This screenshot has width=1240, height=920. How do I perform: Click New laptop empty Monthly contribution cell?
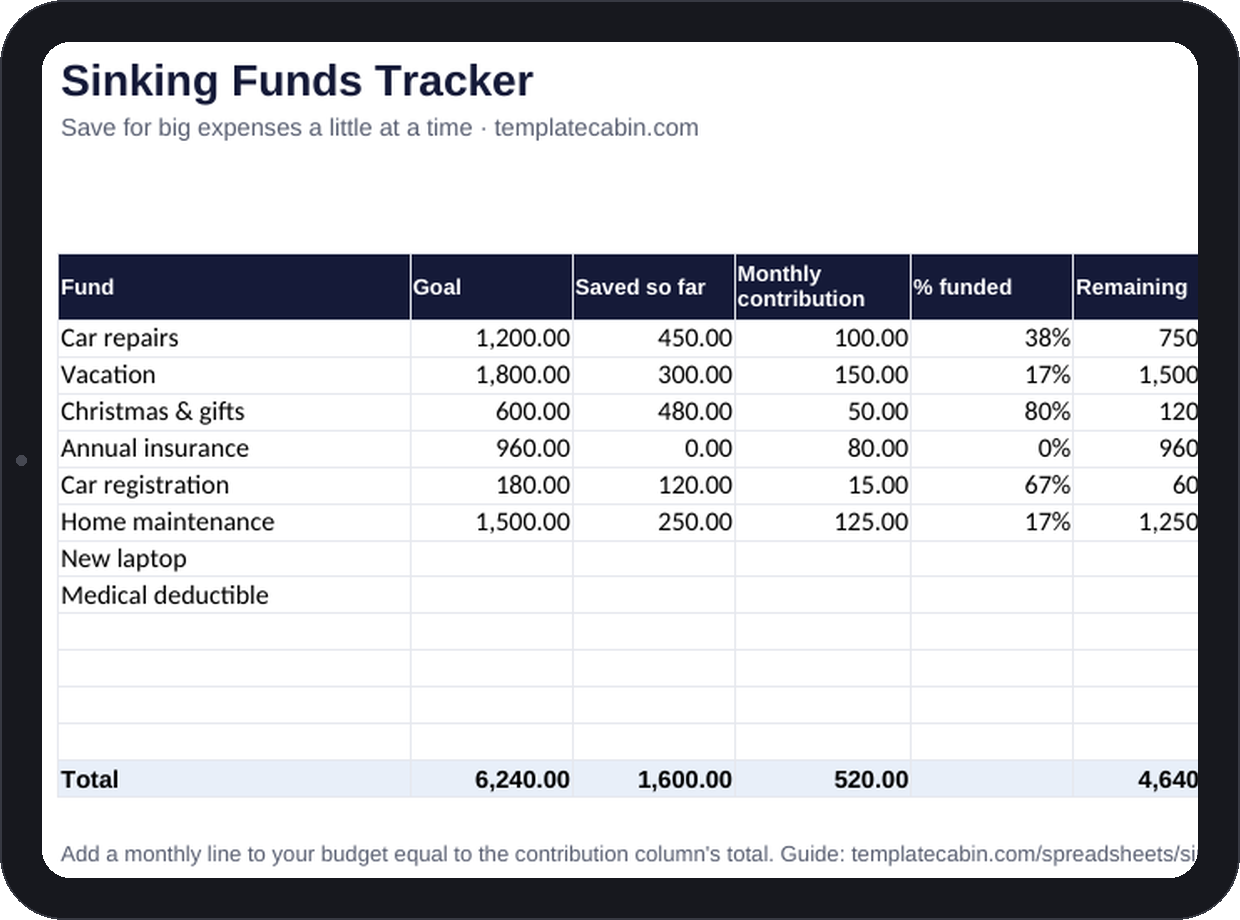(823, 559)
